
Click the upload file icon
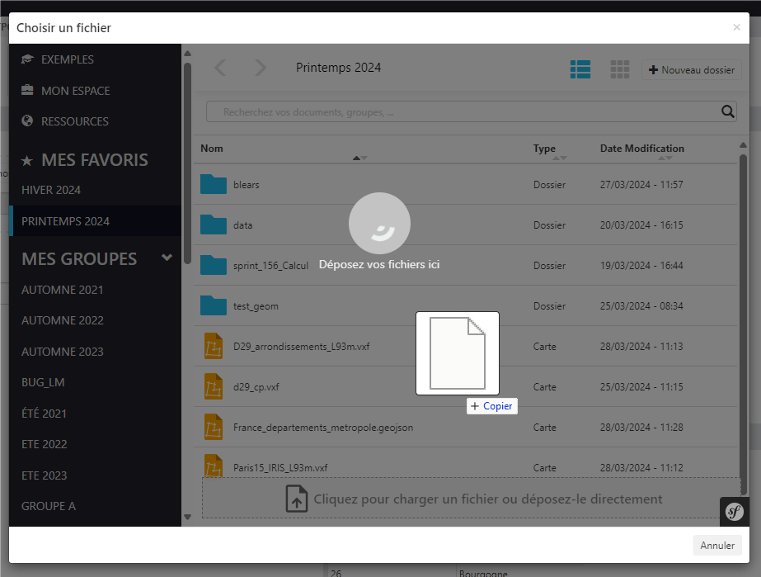[296, 499]
